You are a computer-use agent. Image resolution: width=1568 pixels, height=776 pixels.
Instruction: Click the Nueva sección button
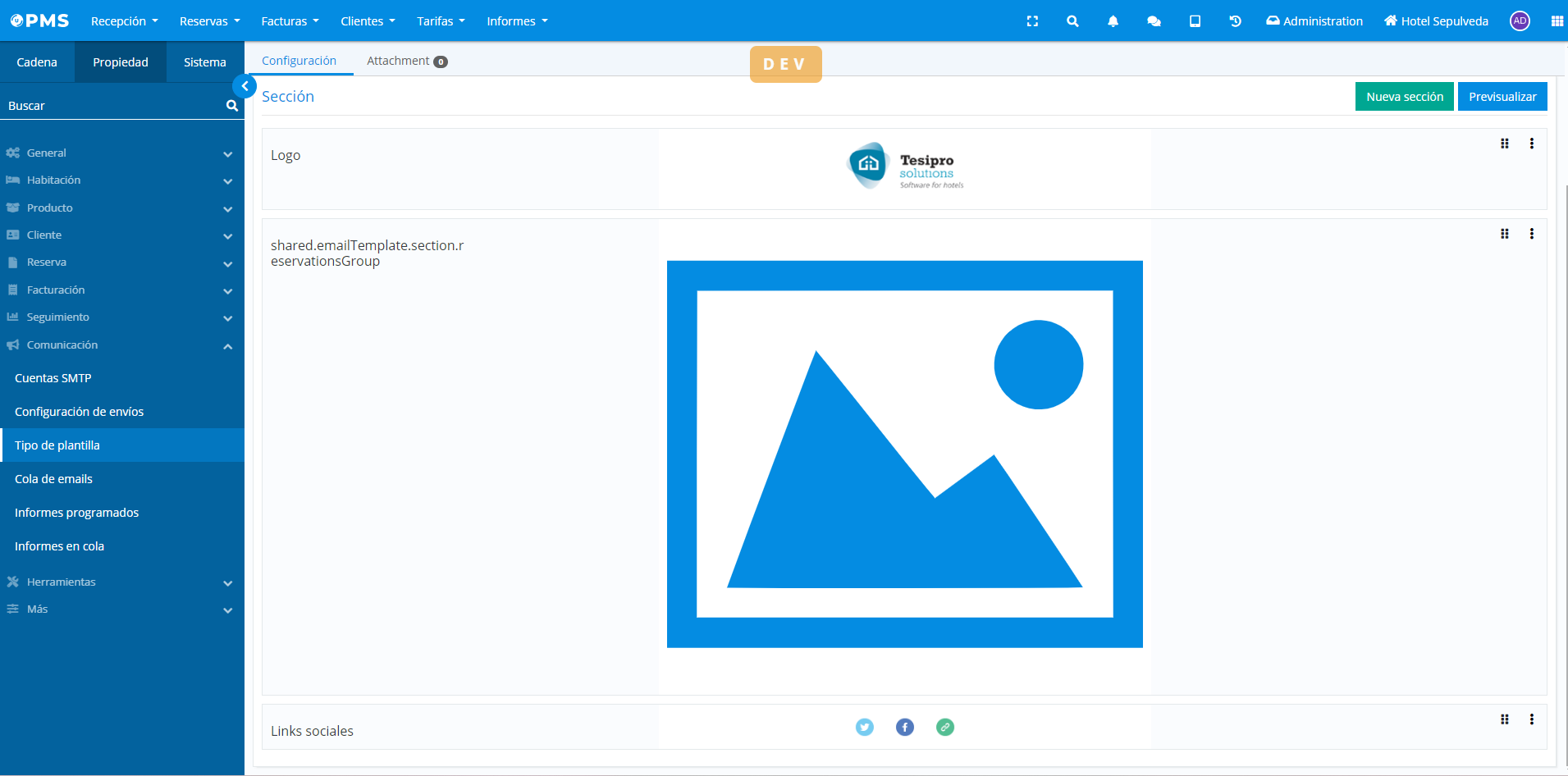pos(1404,97)
